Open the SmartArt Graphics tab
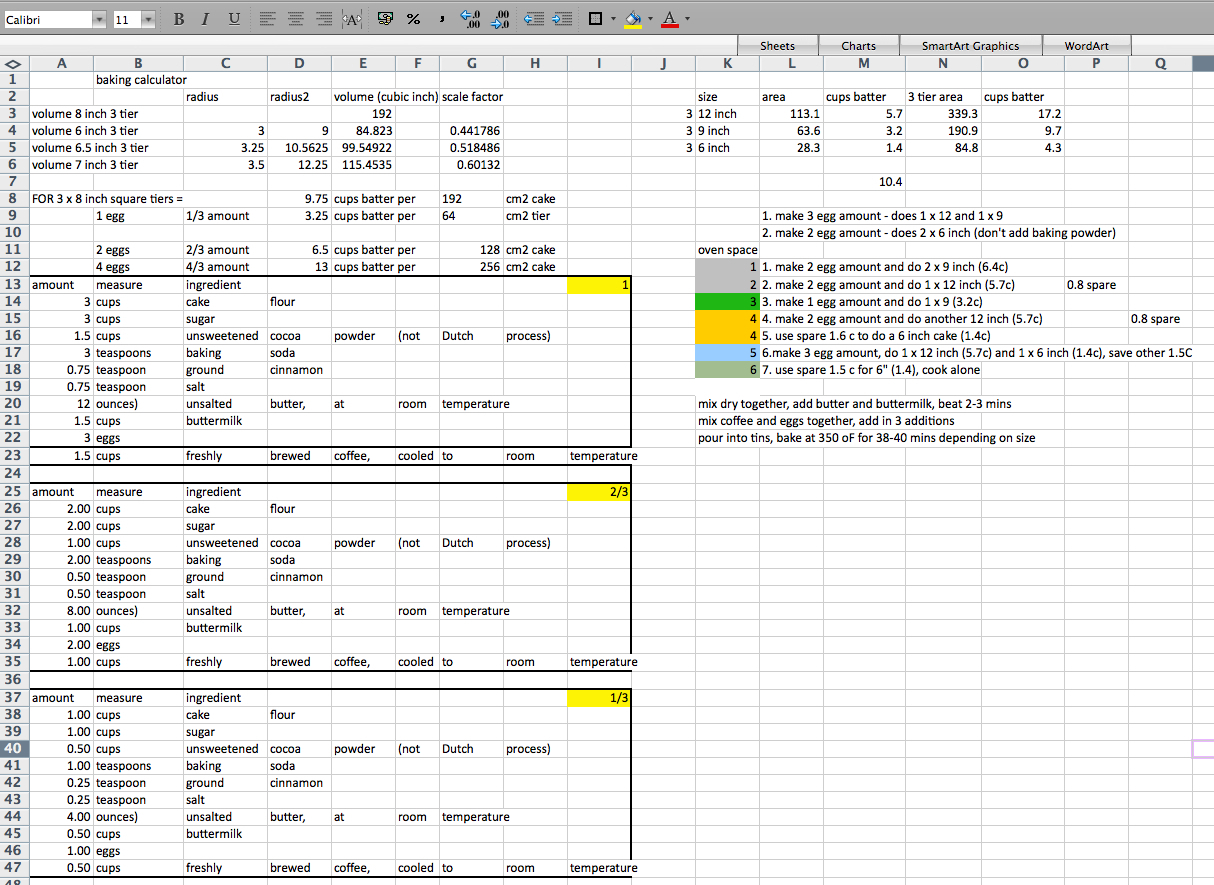1214x885 pixels. (x=970, y=46)
